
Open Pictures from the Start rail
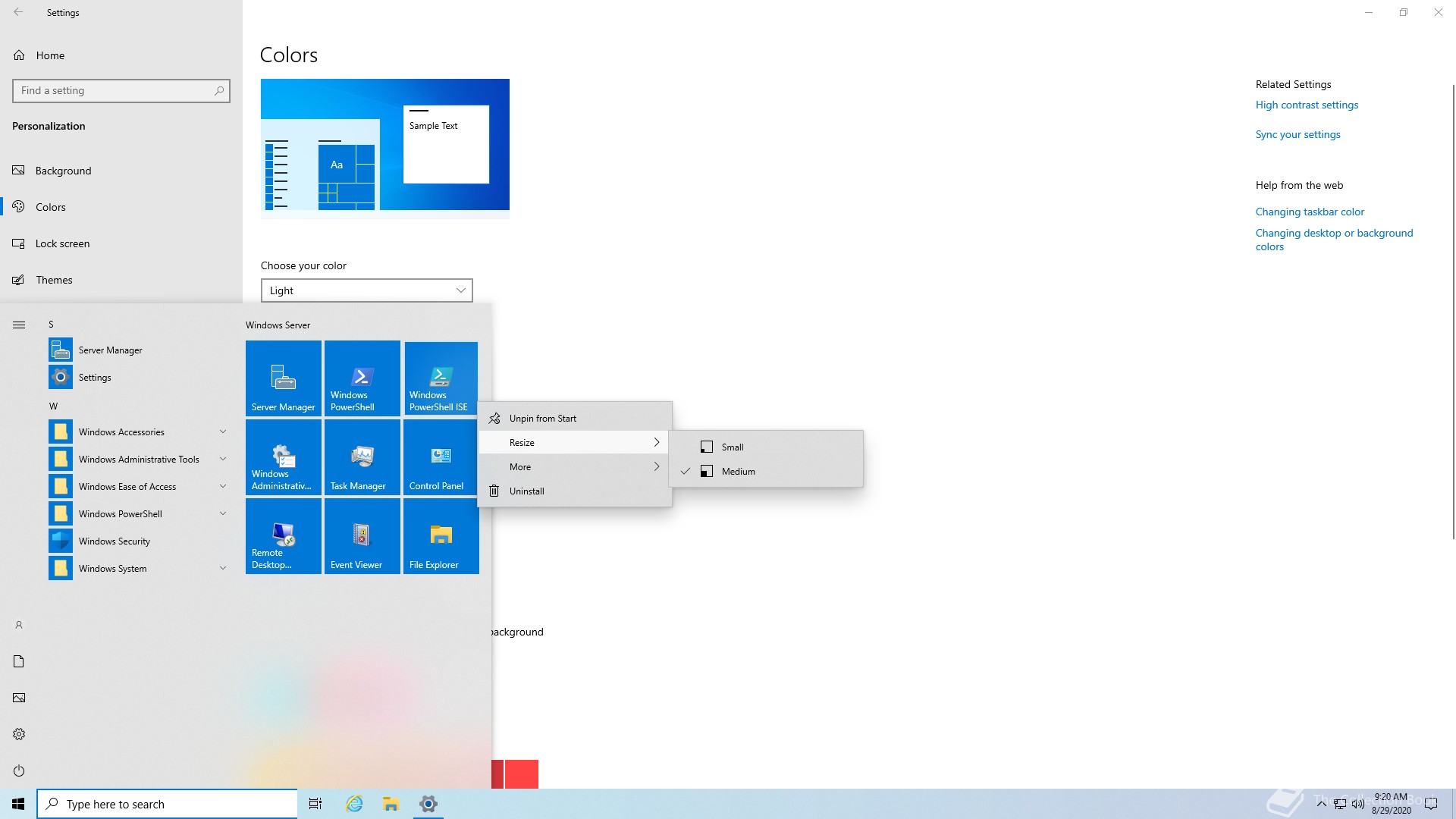tap(19, 698)
